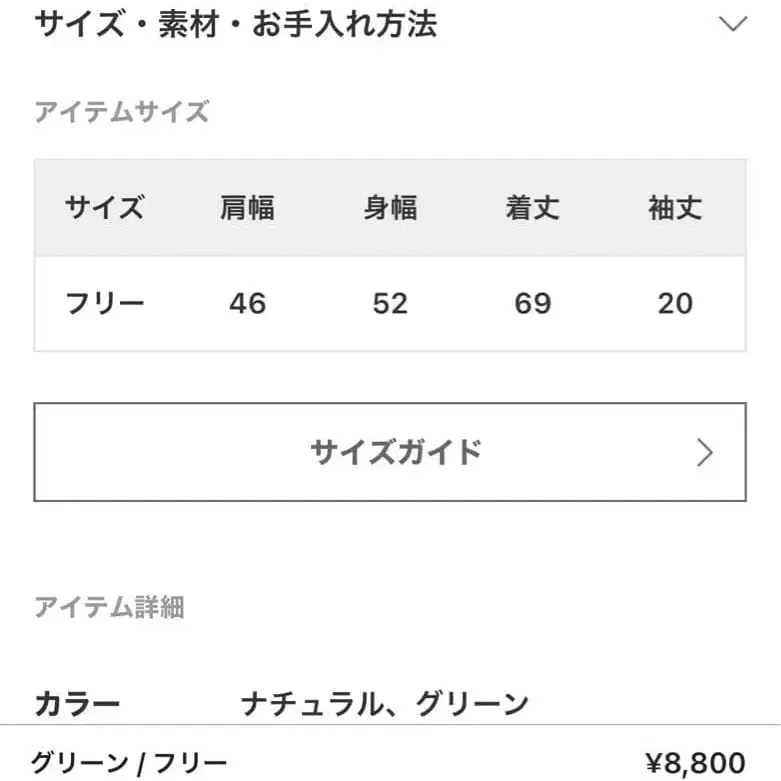Select the サイズ column header

(105, 208)
